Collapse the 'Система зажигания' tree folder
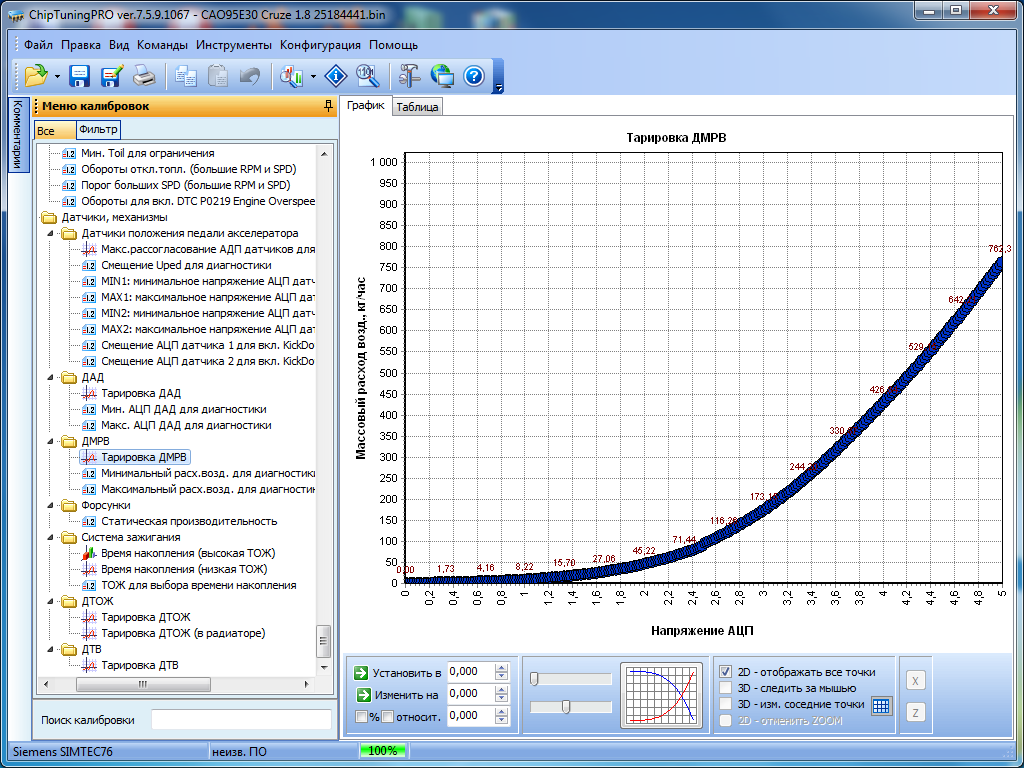 (51, 537)
